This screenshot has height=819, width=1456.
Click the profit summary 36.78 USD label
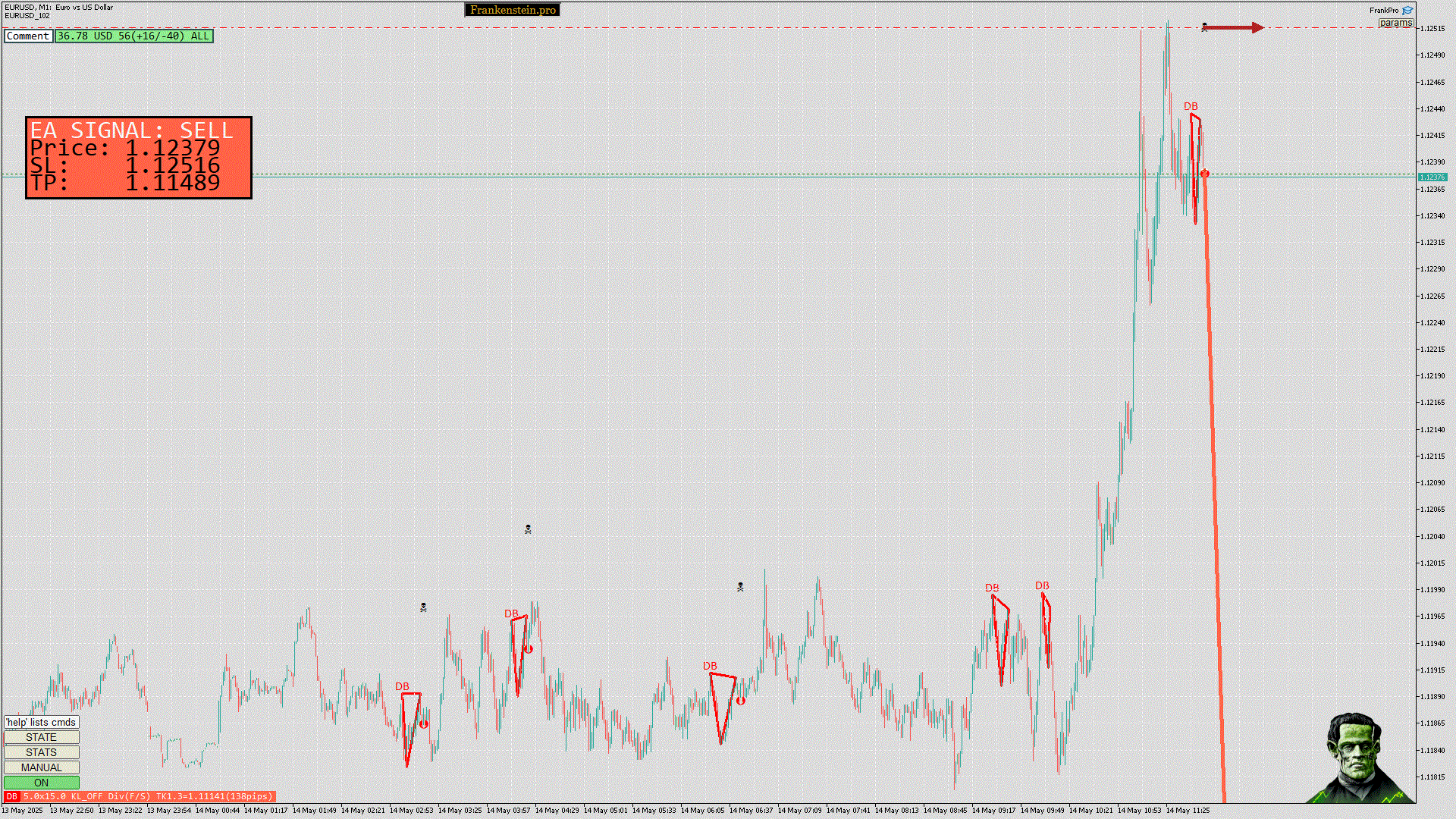(134, 36)
